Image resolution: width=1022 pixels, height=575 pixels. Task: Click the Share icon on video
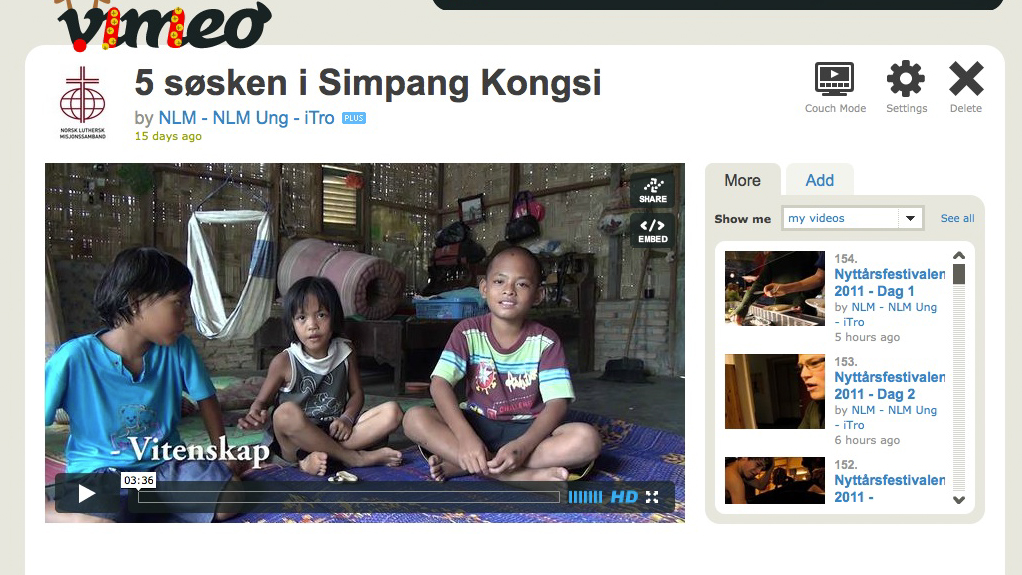652,190
